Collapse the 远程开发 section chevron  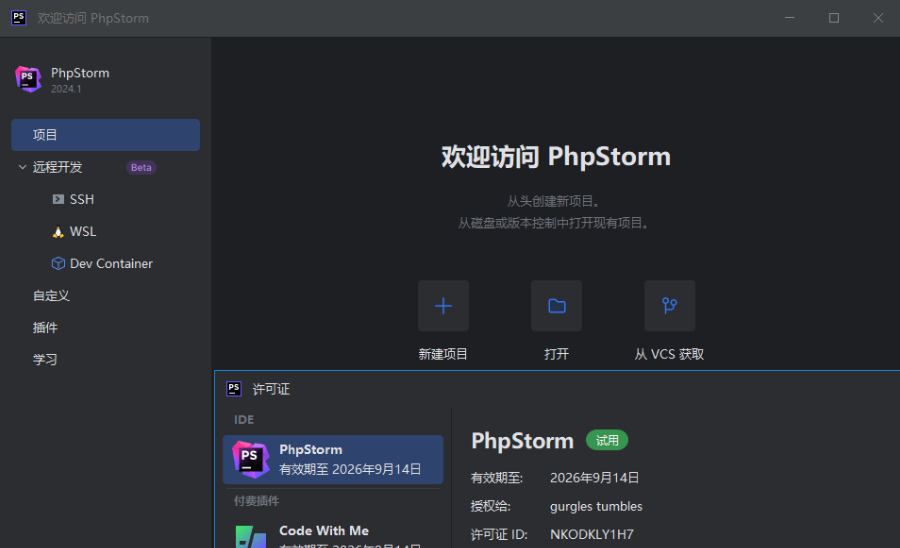click(22, 167)
